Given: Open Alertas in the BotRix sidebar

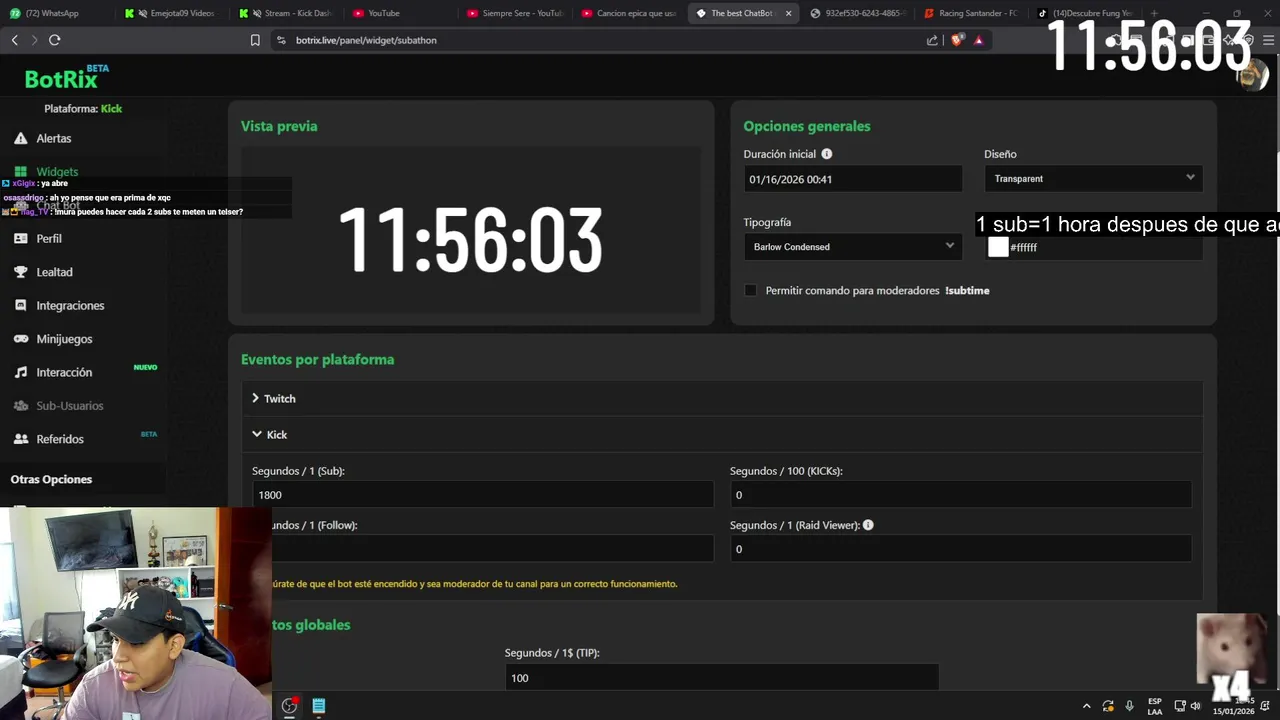Looking at the screenshot, I should [53, 138].
